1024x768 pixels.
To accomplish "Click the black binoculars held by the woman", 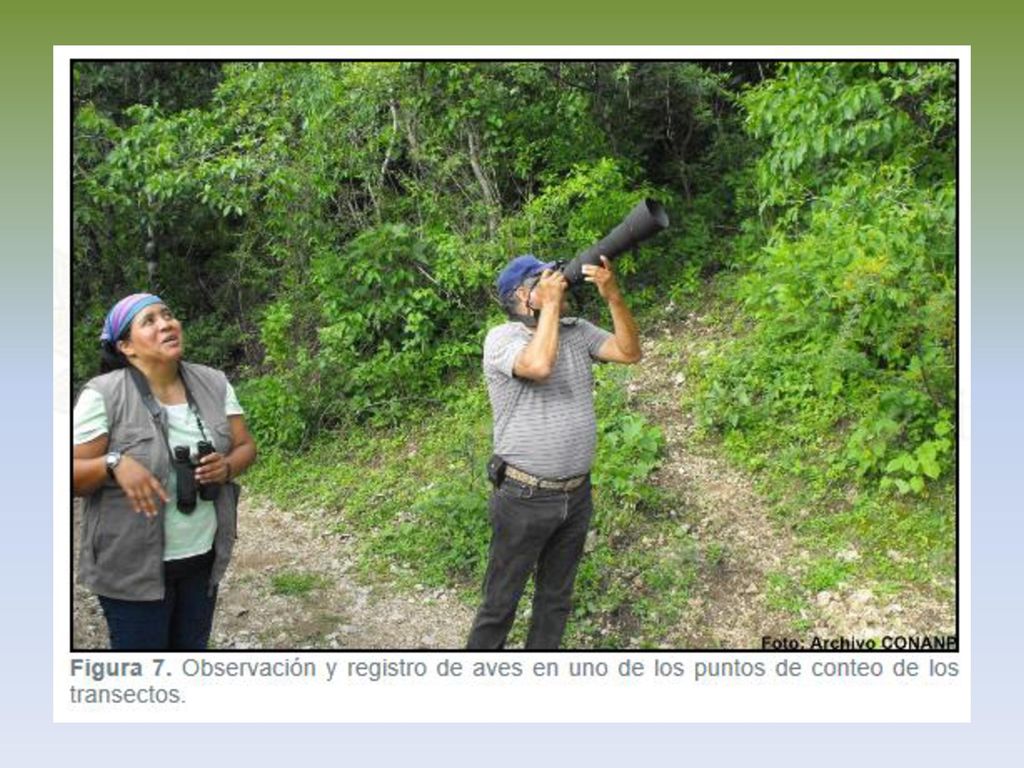I will tap(195, 477).
